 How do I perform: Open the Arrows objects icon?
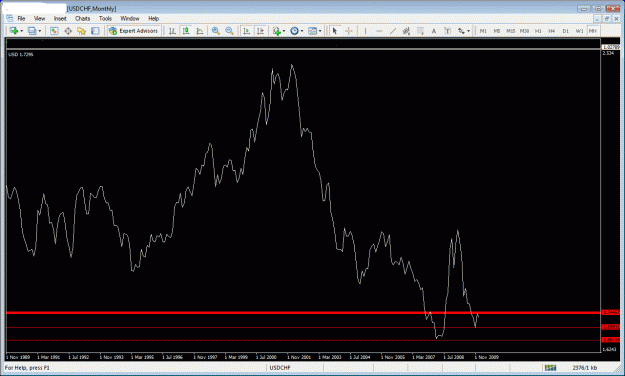coord(461,31)
